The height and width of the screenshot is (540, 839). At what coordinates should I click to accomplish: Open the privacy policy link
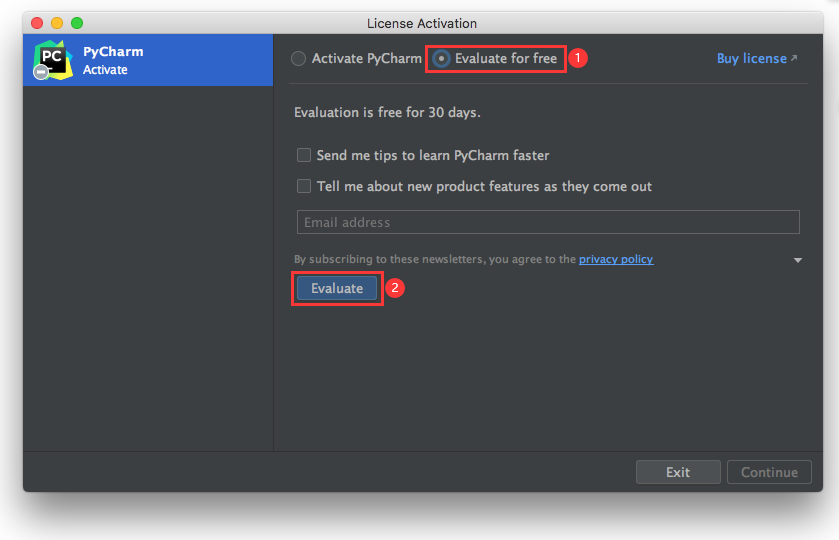tap(616, 259)
